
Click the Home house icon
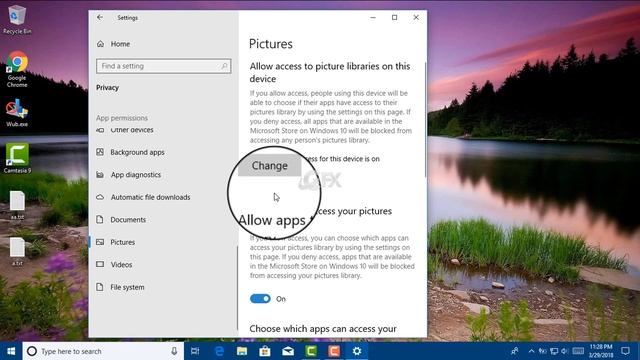coord(100,44)
